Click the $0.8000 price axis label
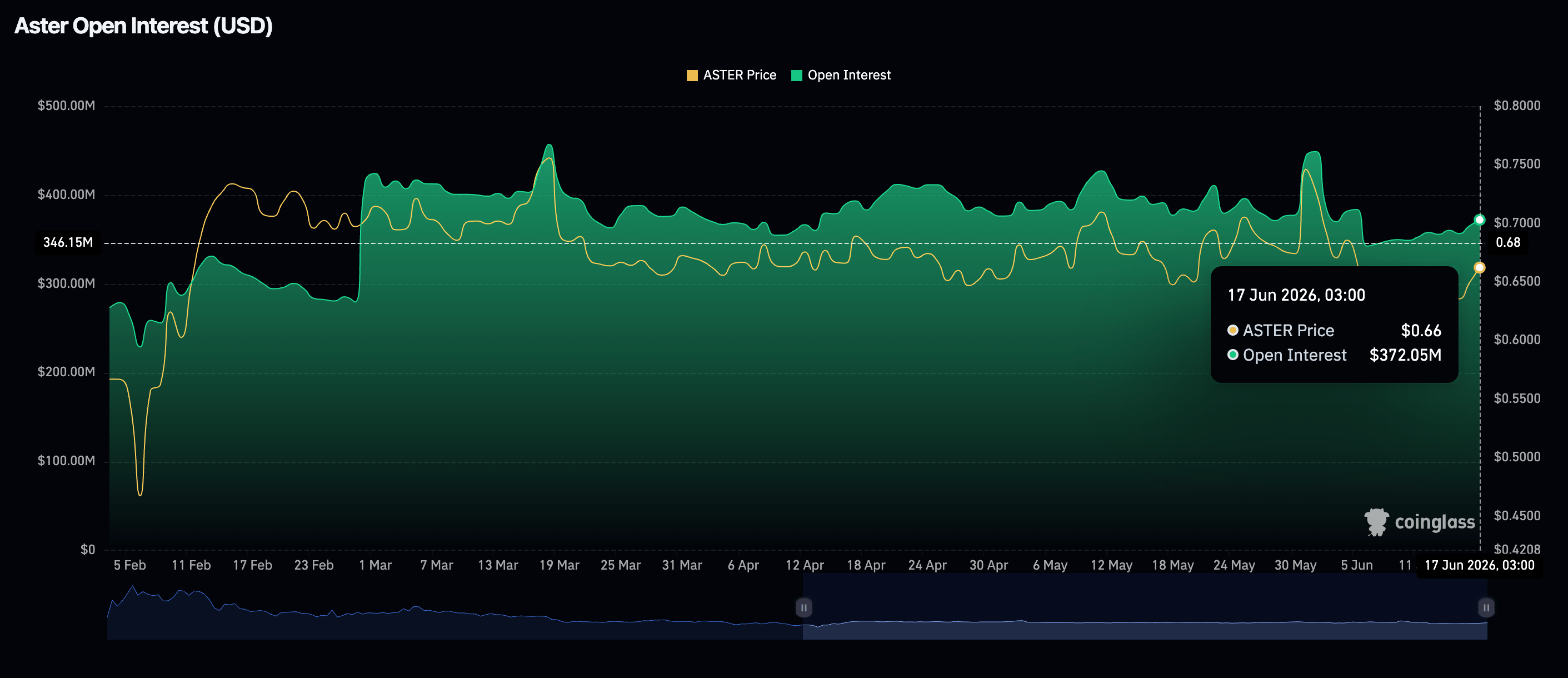This screenshot has width=1568, height=678. pyautogui.click(x=1517, y=106)
